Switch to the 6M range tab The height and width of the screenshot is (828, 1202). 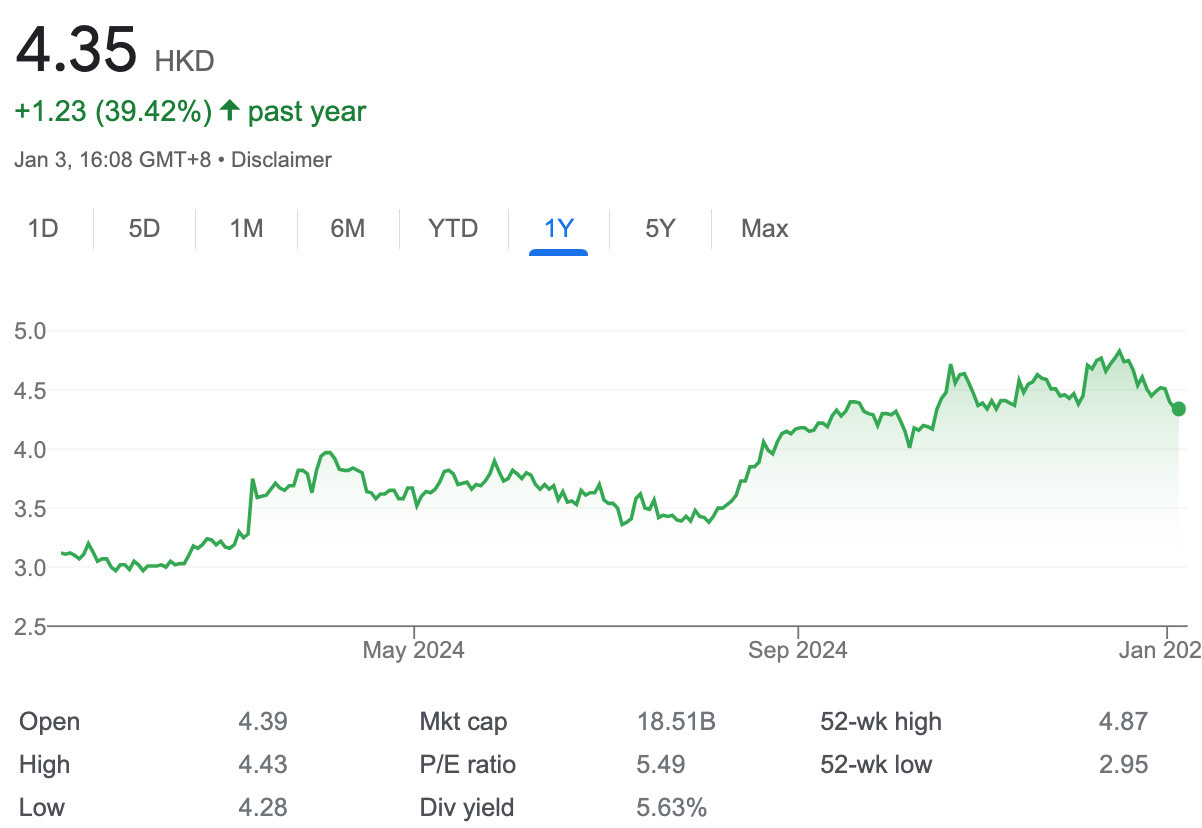pyautogui.click(x=347, y=228)
